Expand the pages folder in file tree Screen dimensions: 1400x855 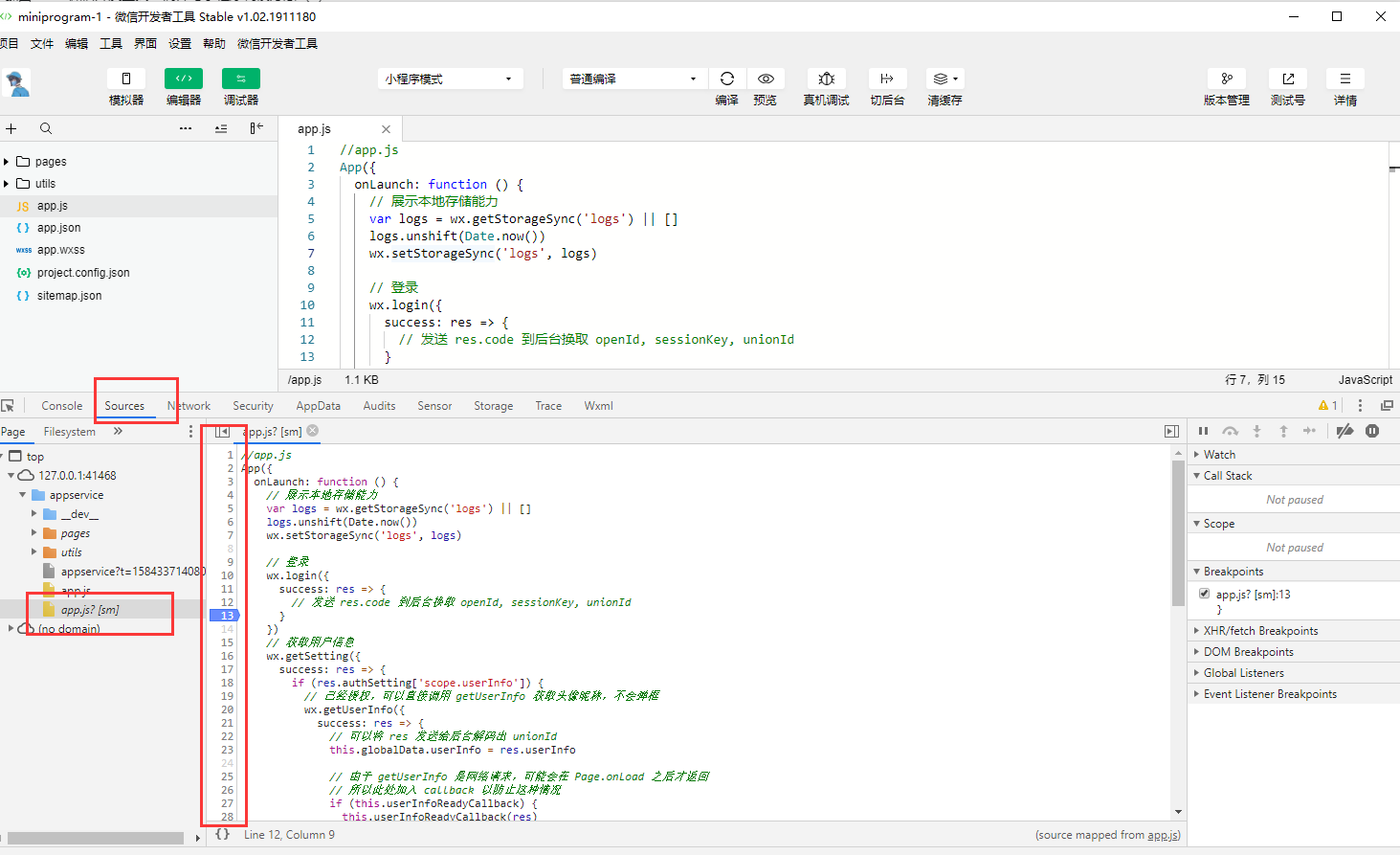click(x=7, y=162)
